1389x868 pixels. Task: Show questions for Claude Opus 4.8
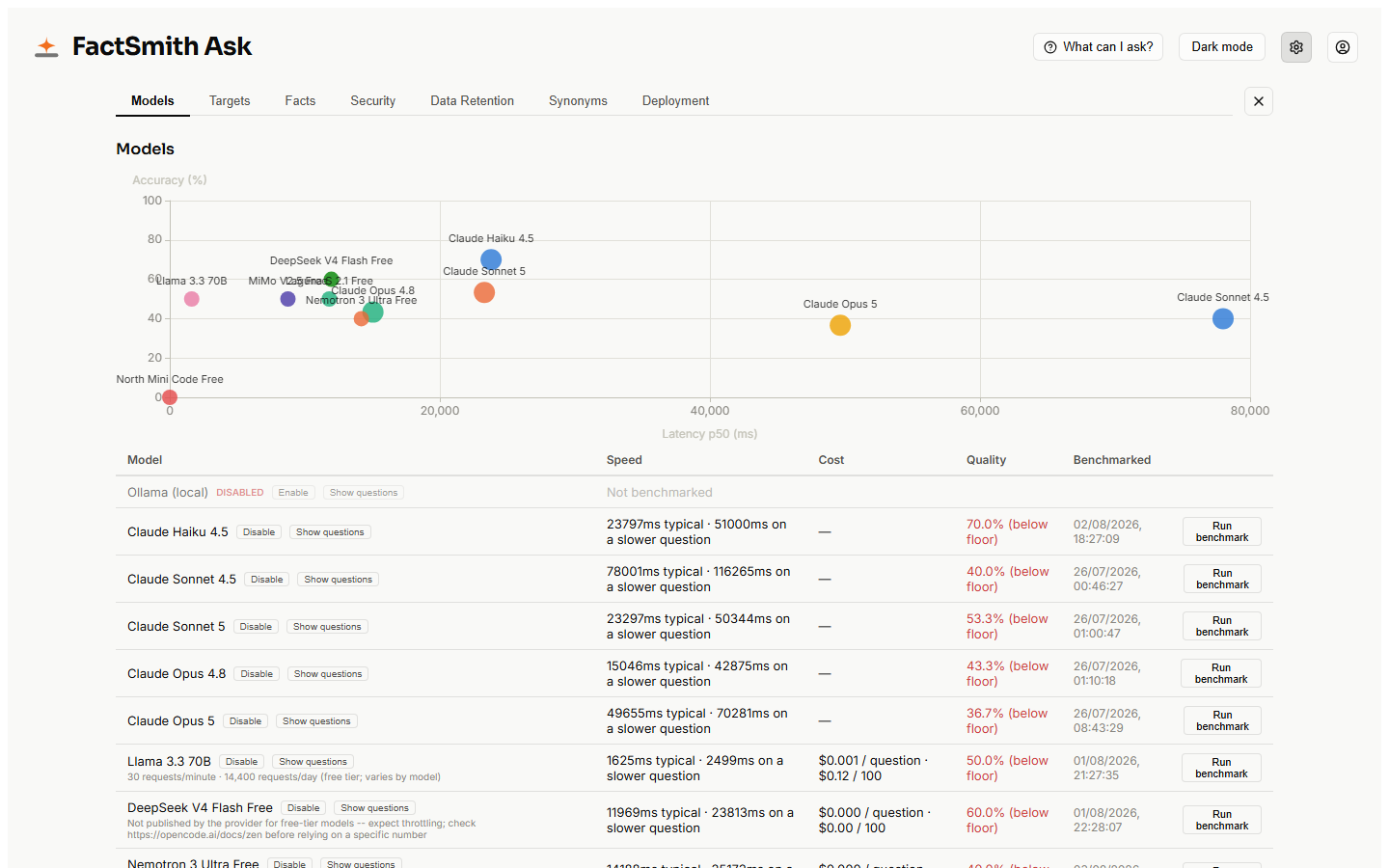[x=328, y=674]
